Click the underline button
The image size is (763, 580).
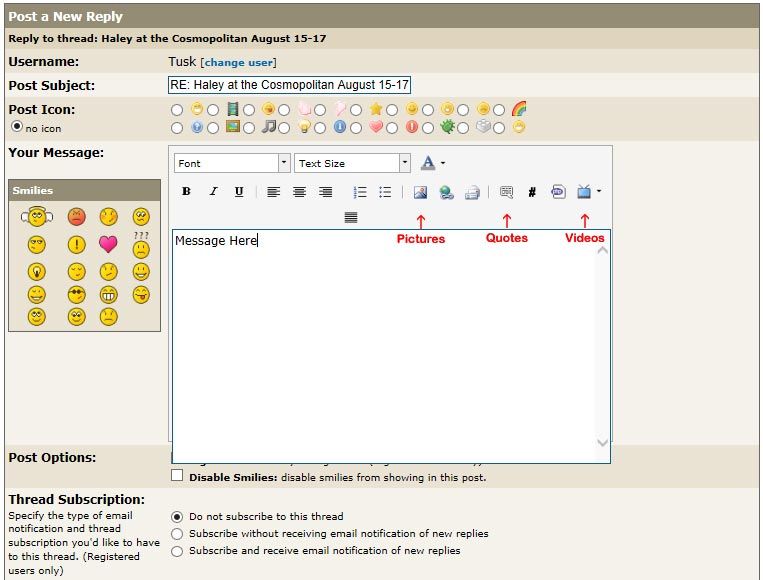[x=239, y=192]
